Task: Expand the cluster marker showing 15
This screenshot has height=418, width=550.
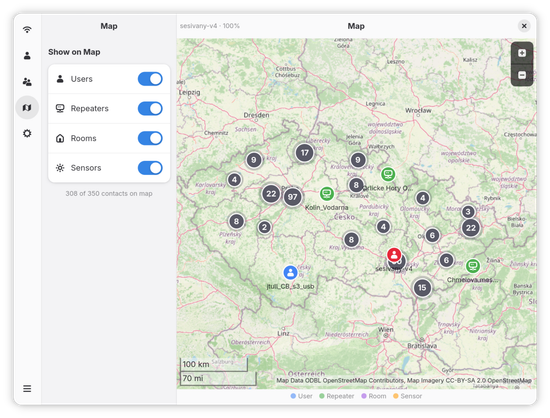Action: [x=422, y=288]
